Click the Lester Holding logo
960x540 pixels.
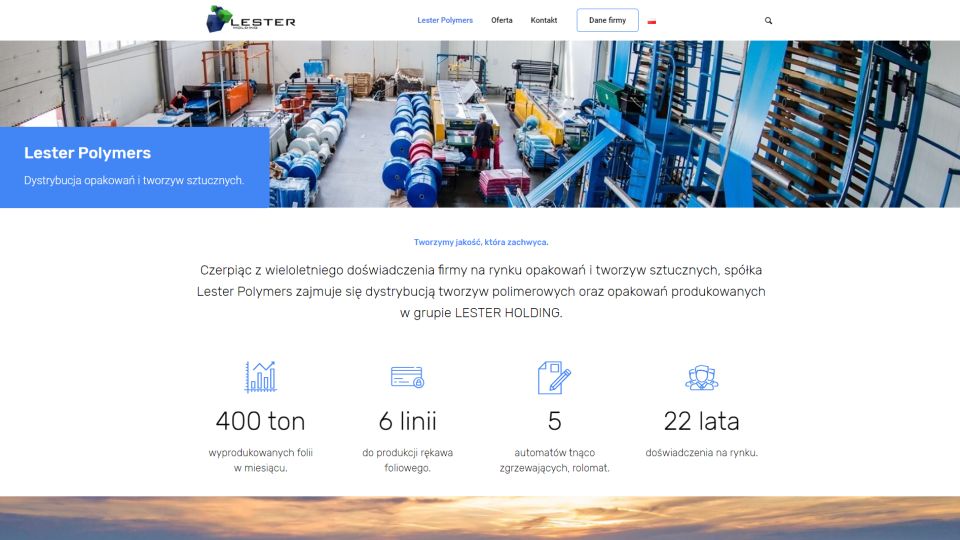click(x=250, y=20)
